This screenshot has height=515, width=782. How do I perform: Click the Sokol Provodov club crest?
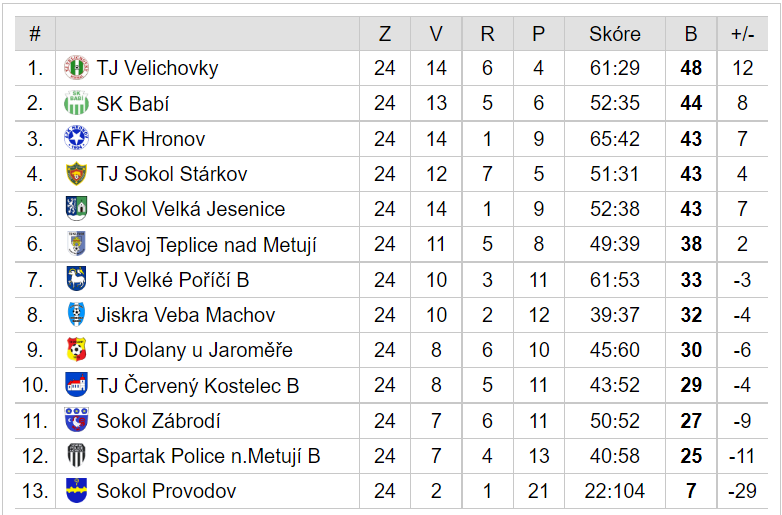76,491
